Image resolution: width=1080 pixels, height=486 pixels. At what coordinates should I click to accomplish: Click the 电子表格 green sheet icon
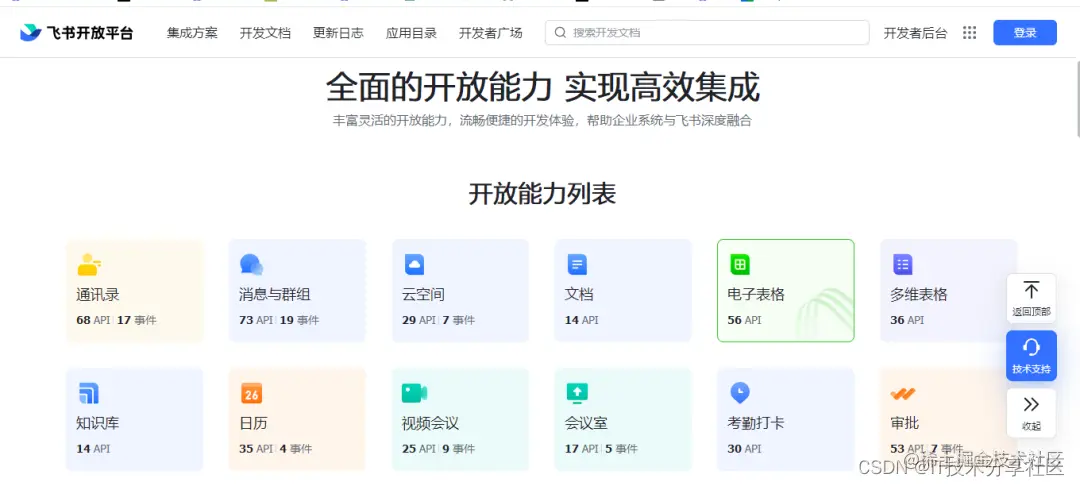(x=740, y=264)
